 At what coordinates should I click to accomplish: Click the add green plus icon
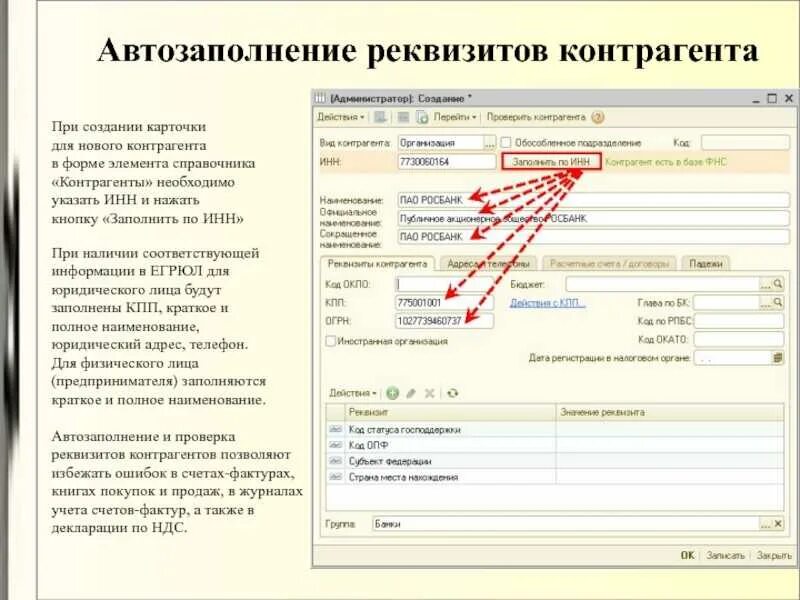point(392,393)
